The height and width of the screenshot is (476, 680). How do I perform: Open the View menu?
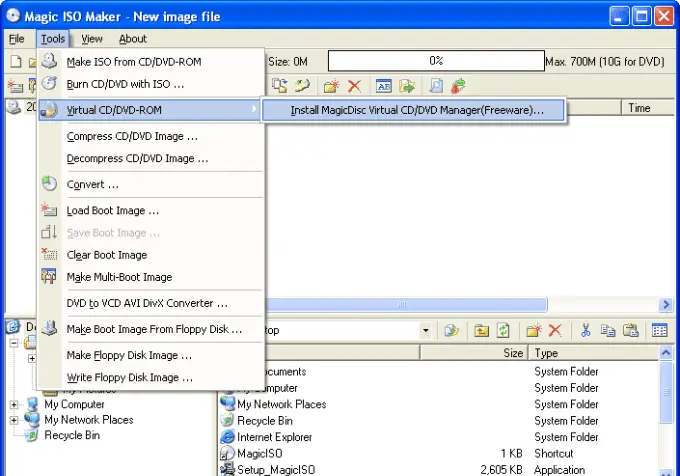(92, 39)
